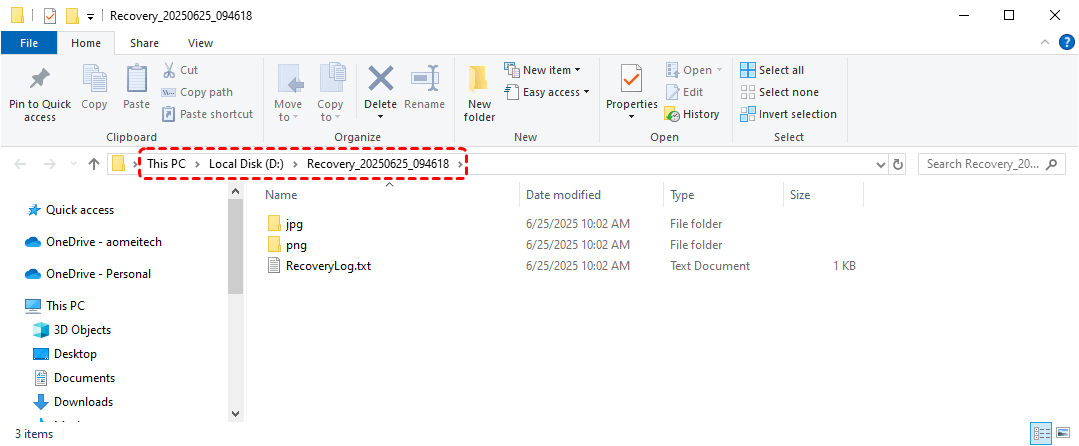Click the Copy icon in Clipboard group

point(95,80)
